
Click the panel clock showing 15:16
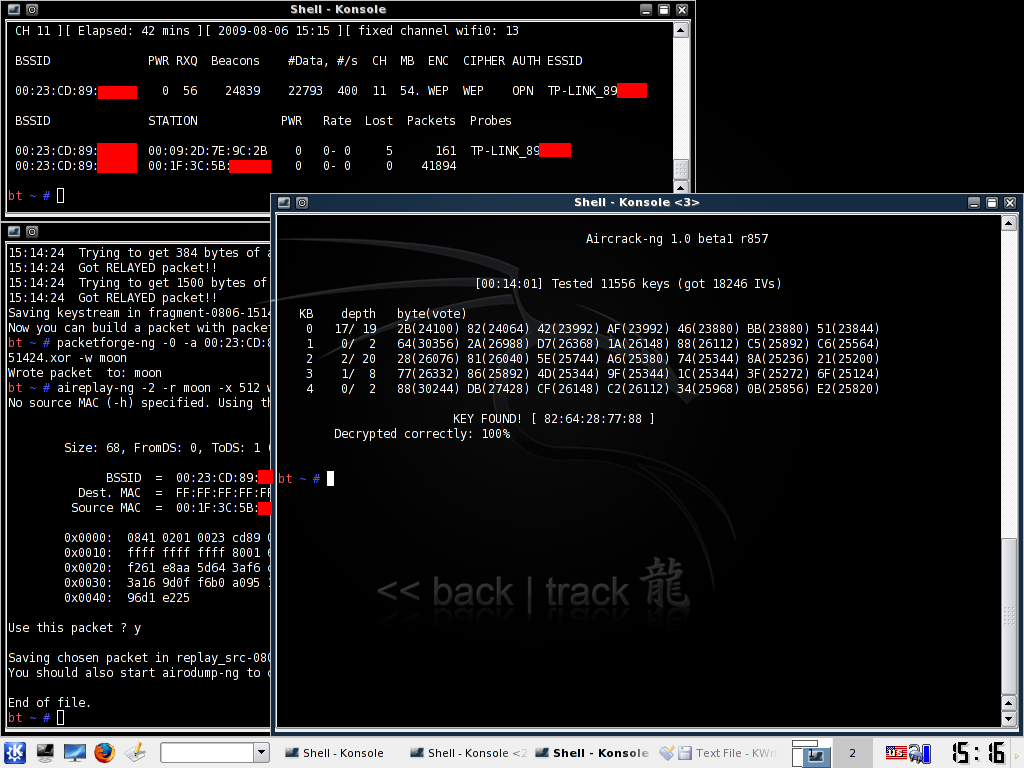click(x=978, y=753)
